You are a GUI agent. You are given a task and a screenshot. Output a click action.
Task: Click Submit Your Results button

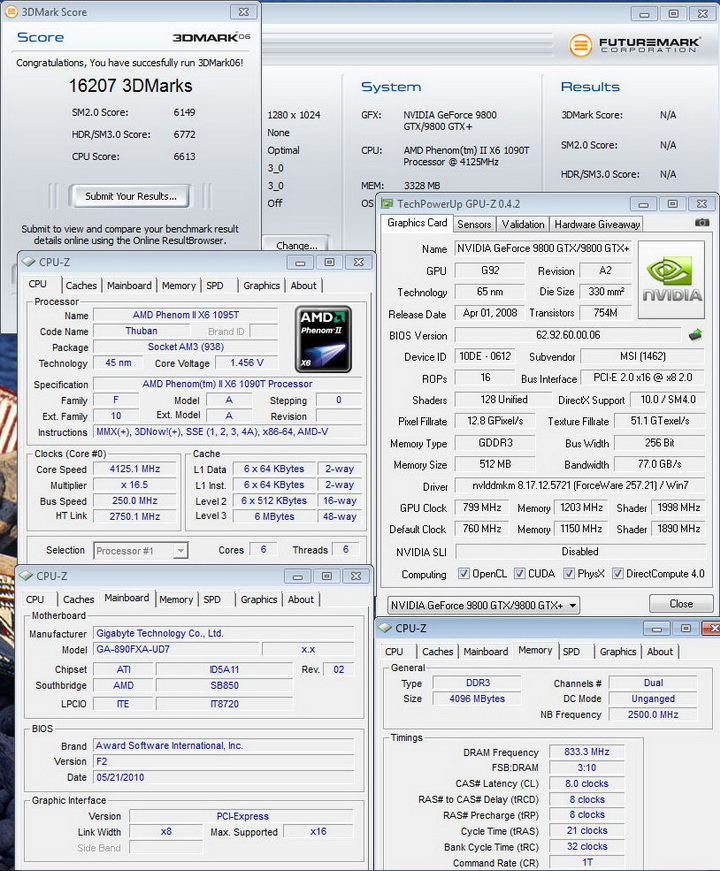(131, 196)
